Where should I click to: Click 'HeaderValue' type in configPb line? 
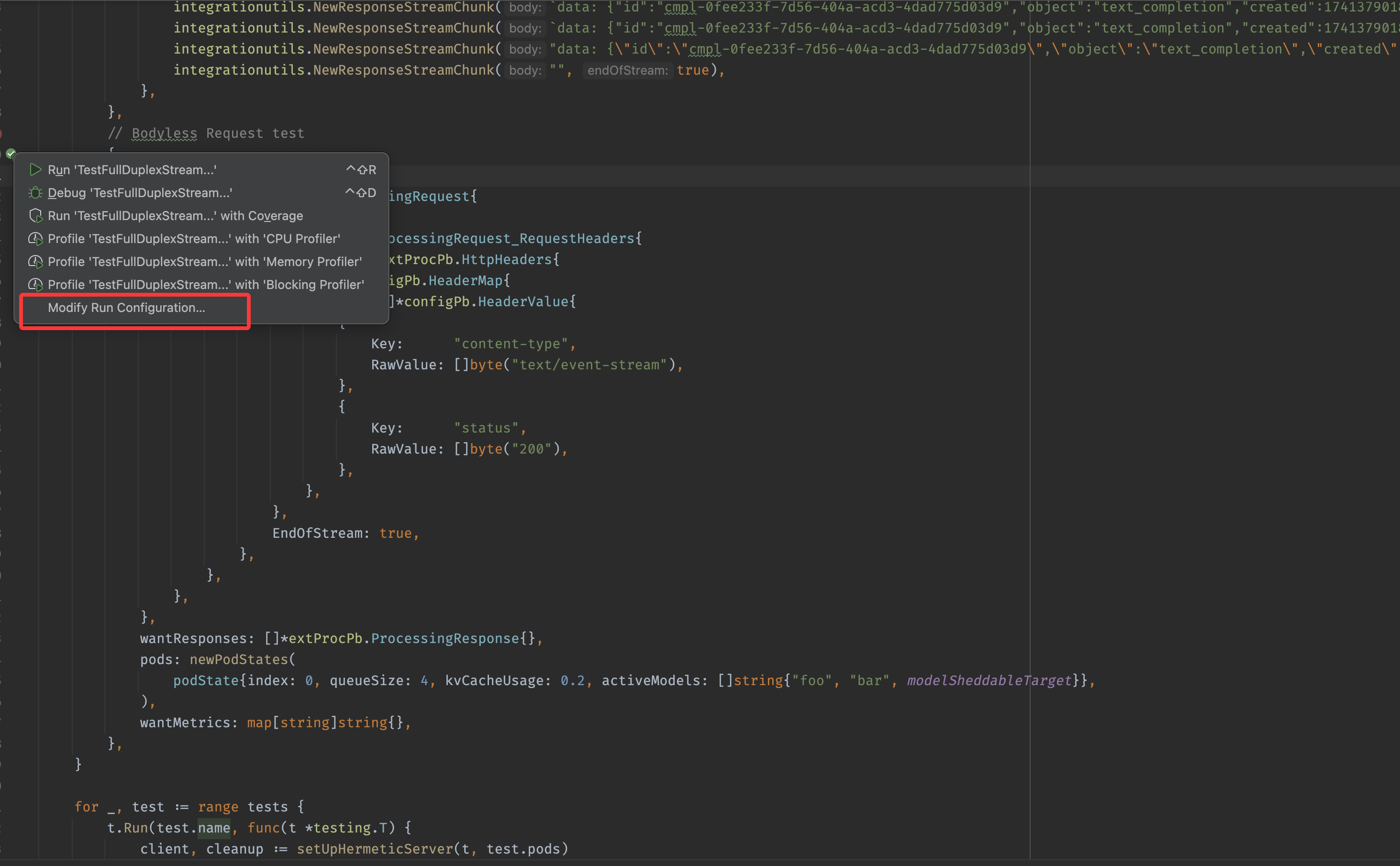click(523, 301)
